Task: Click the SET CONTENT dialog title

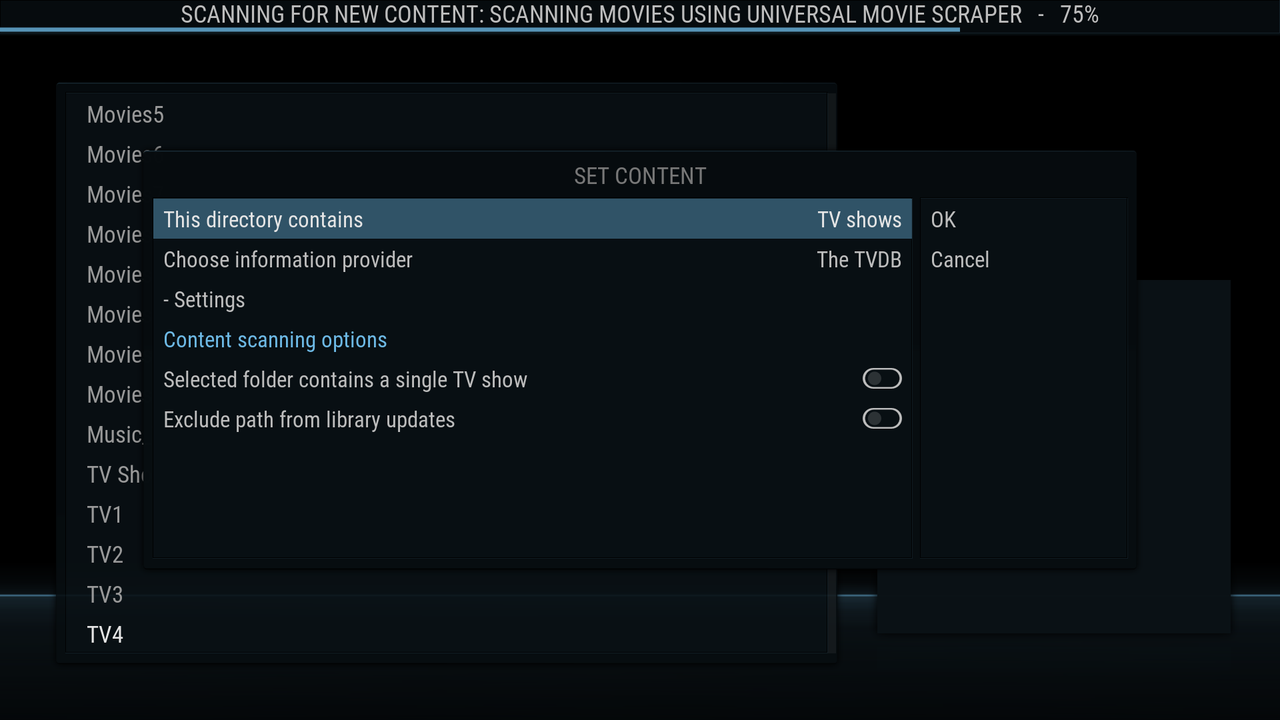Action: (640, 176)
